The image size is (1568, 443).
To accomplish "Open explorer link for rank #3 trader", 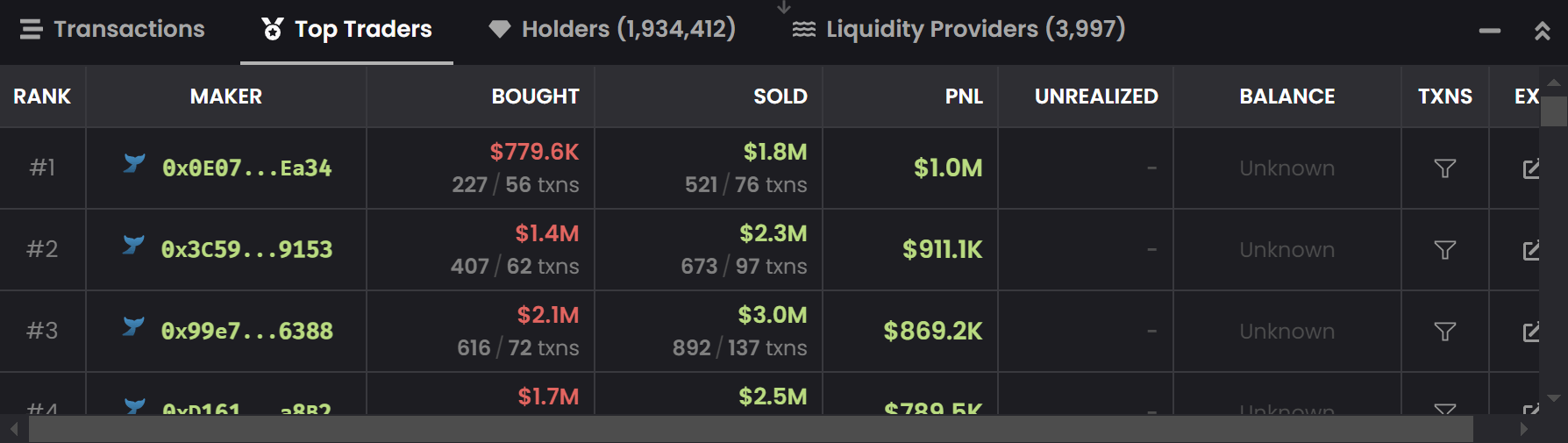I will 1530,332.
